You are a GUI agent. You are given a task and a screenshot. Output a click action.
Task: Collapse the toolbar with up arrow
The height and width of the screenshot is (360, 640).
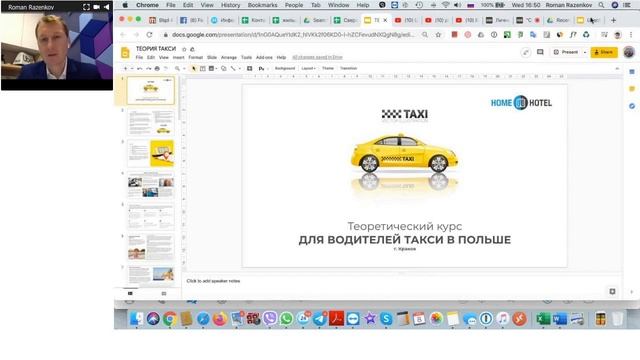pyautogui.click(x=617, y=69)
